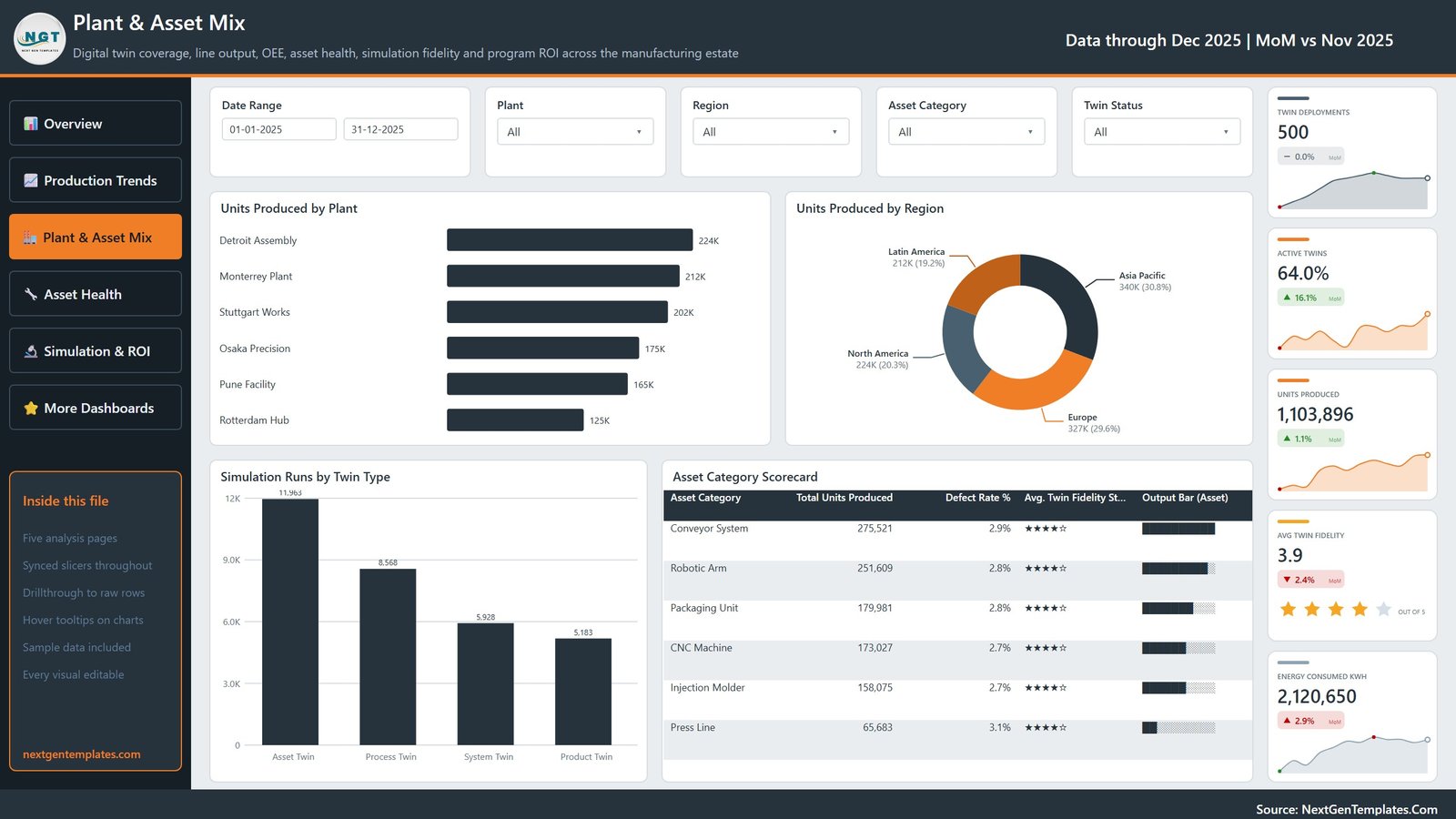Viewport: 1456px width, 819px height.
Task: Select the Detroit Assembly bar
Action: click(x=570, y=240)
